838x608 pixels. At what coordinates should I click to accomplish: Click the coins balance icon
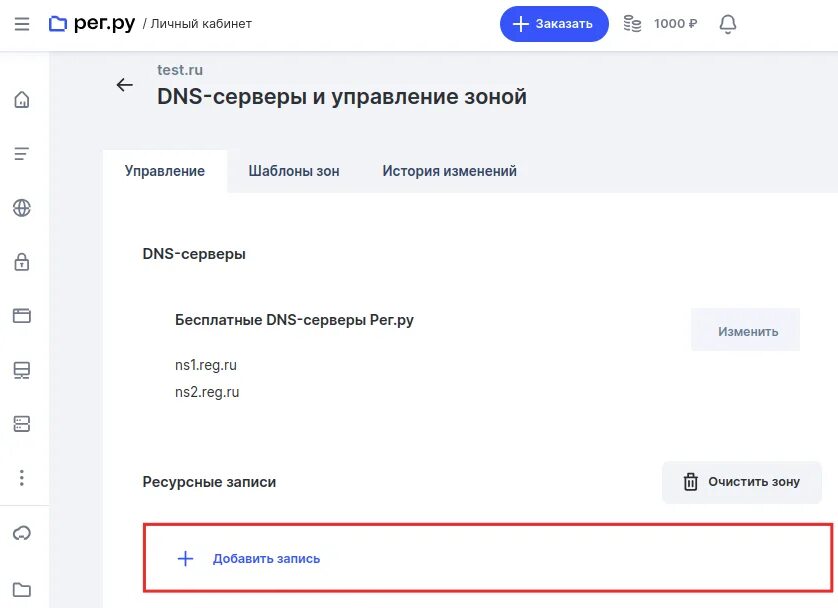point(632,23)
